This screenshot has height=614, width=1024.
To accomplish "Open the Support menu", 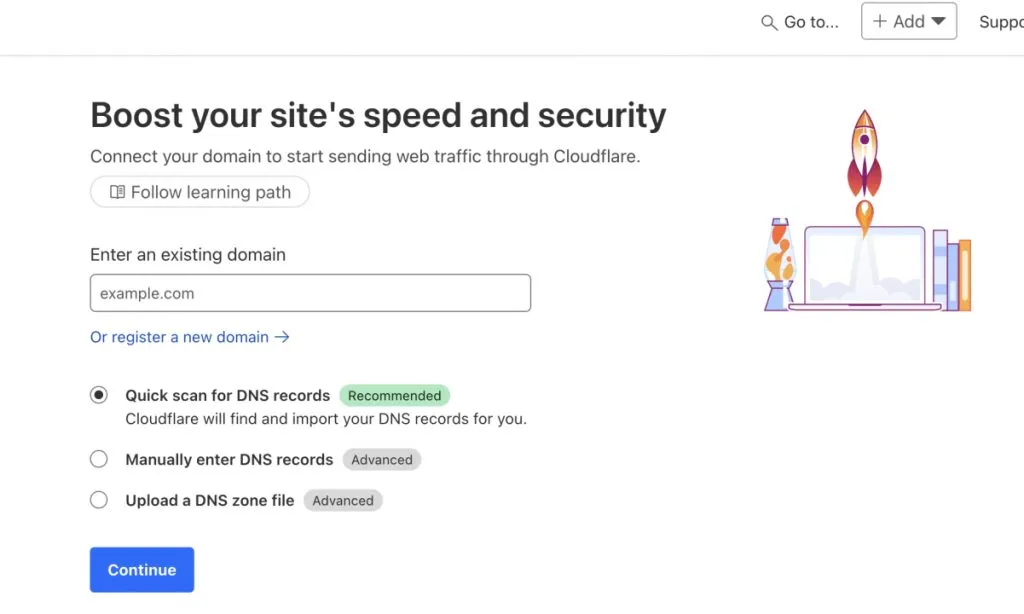I will click(1000, 22).
